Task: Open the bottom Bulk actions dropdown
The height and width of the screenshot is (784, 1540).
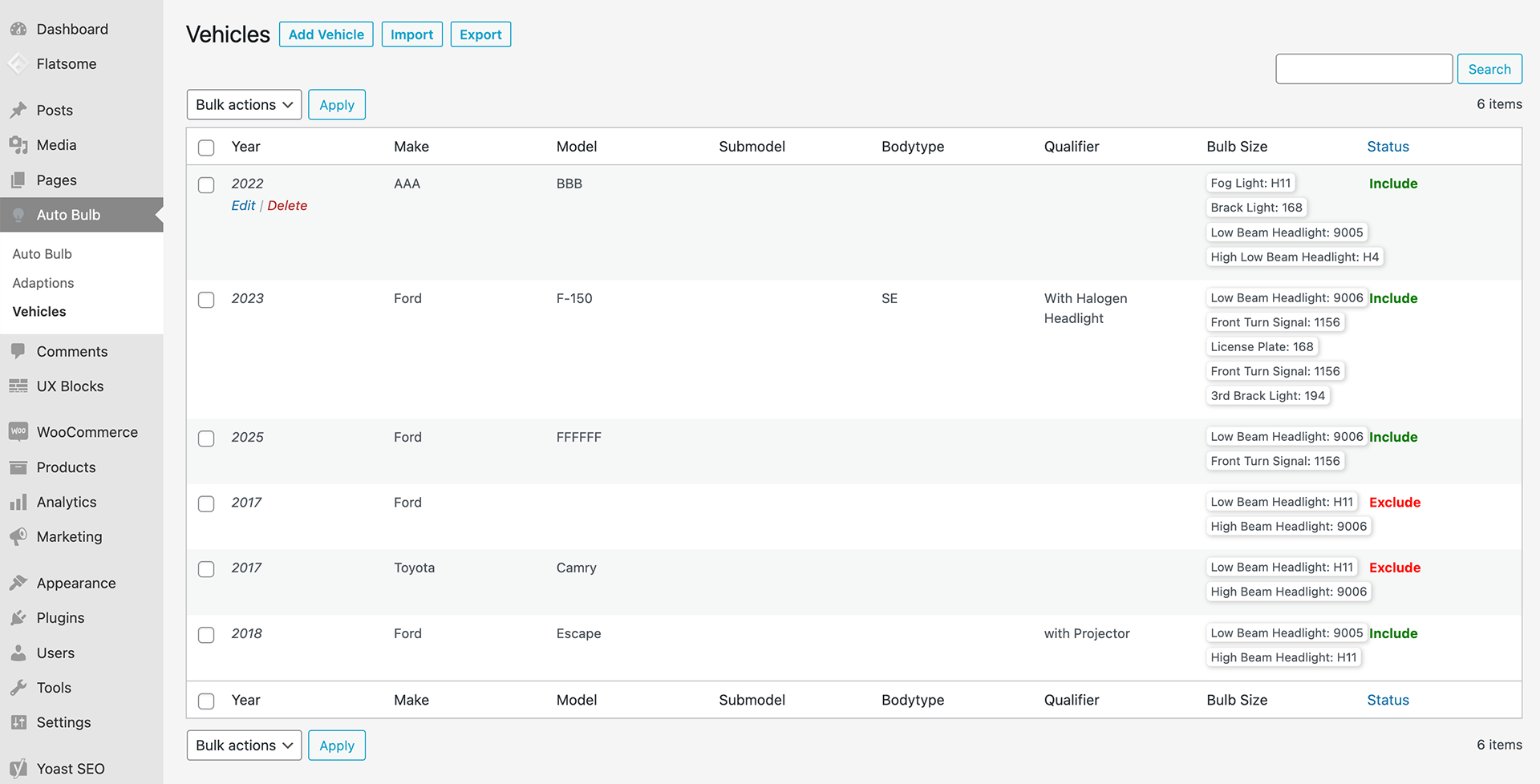Action: 244,746
